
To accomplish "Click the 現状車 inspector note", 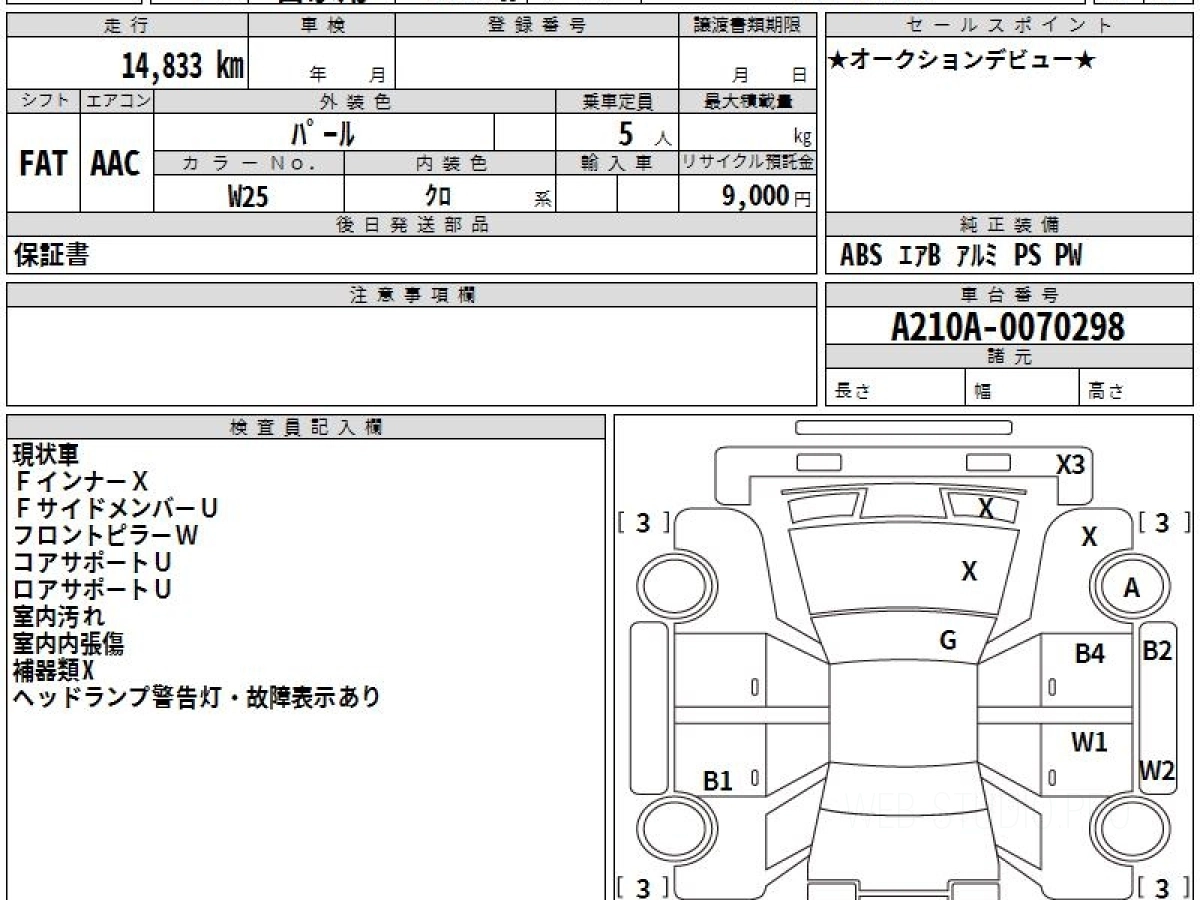I will coord(46,455).
